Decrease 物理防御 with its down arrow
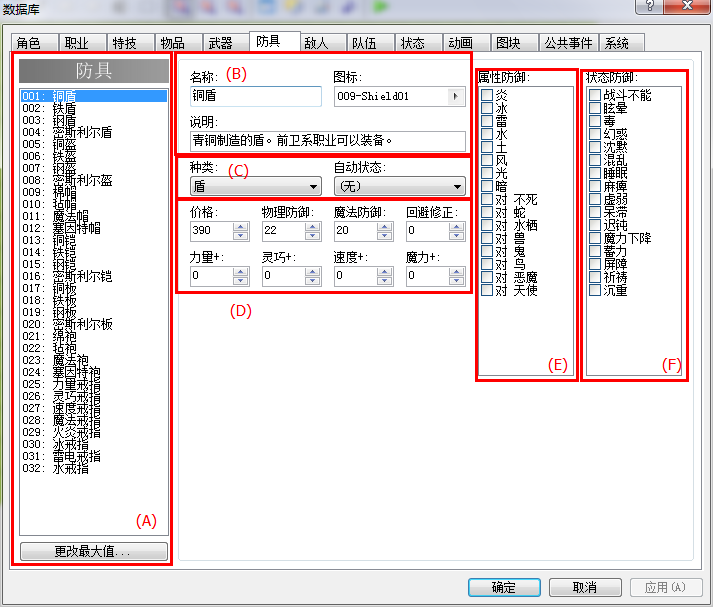This screenshot has width=713, height=607. pos(312,235)
